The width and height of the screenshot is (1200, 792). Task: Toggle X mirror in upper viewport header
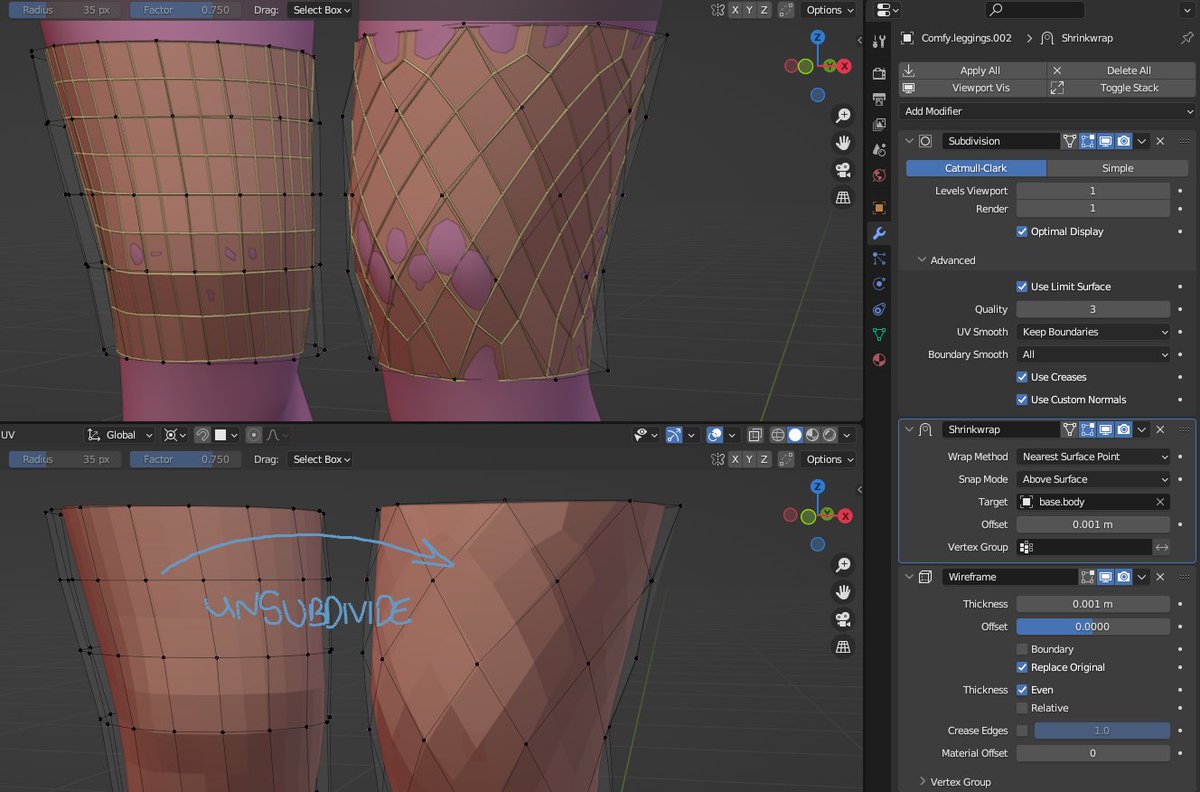[735, 10]
